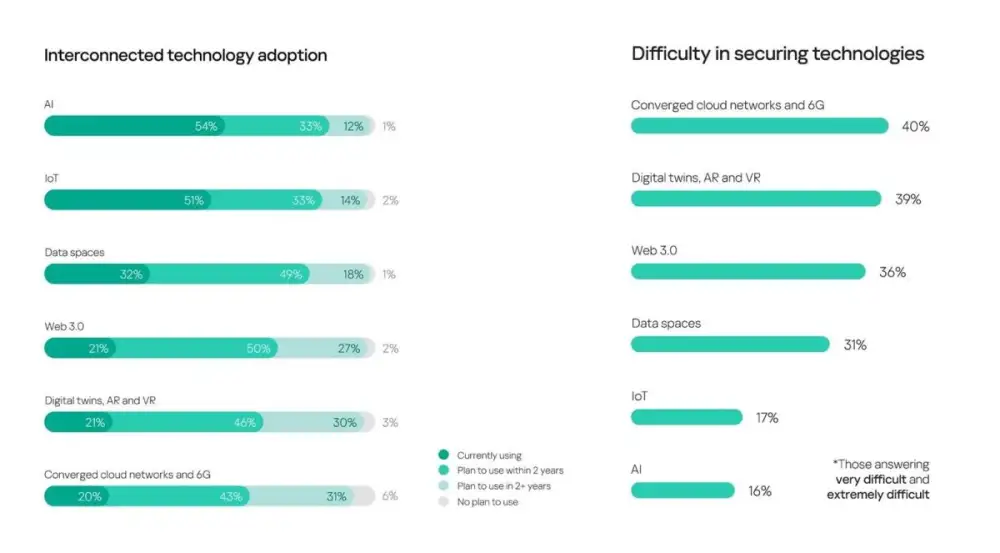Click the "Interconnected technology adoption" title

coord(185,55)
